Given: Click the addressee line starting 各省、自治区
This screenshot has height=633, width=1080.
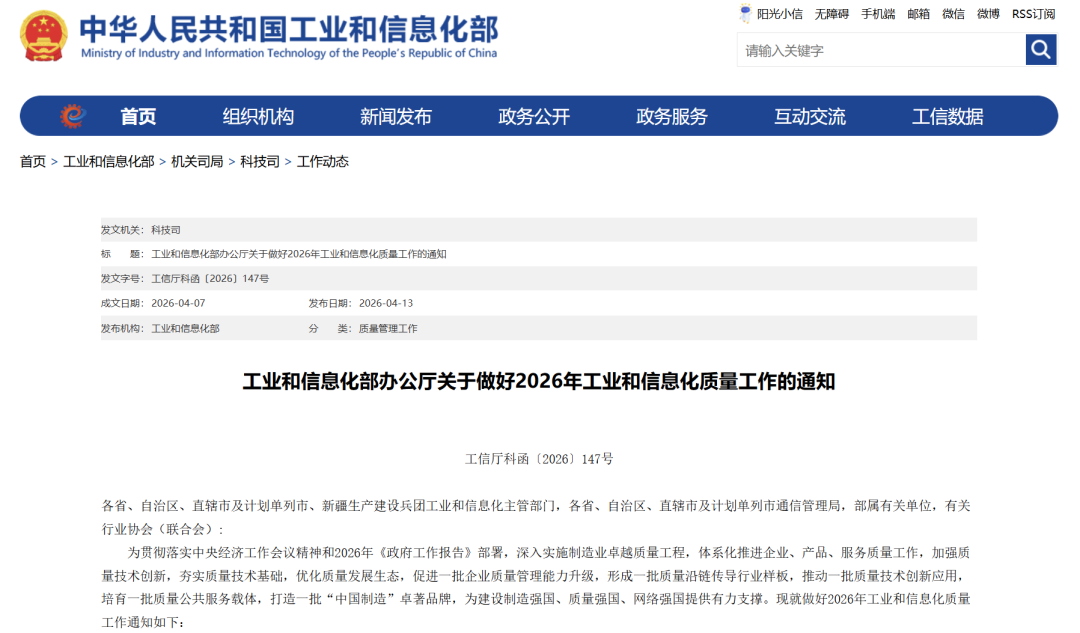Looking at the screenshot, I should pyautogui.click(x=536, y=517).
